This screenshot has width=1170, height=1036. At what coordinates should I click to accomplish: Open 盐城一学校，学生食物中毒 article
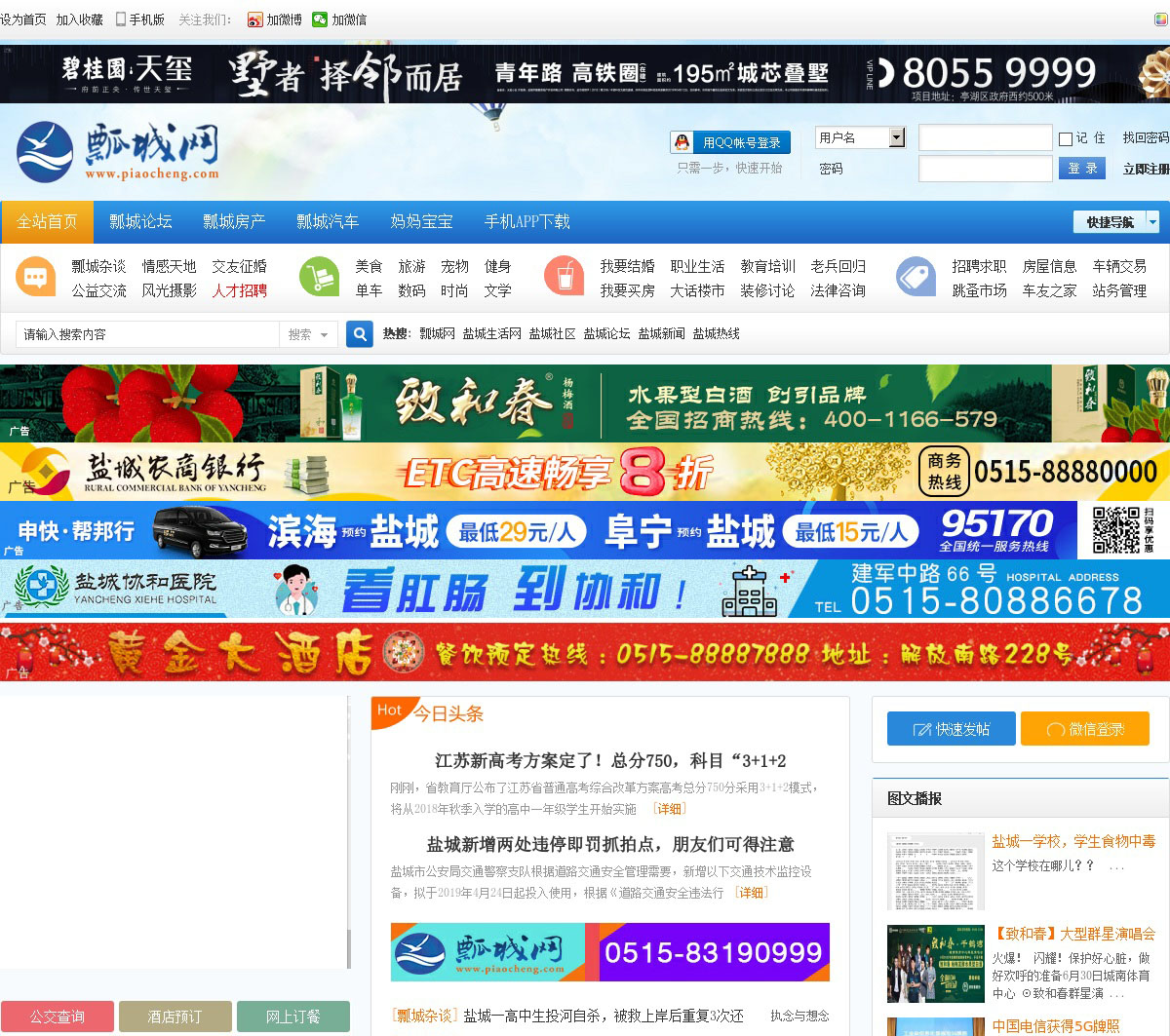[x=1073, y=841]
